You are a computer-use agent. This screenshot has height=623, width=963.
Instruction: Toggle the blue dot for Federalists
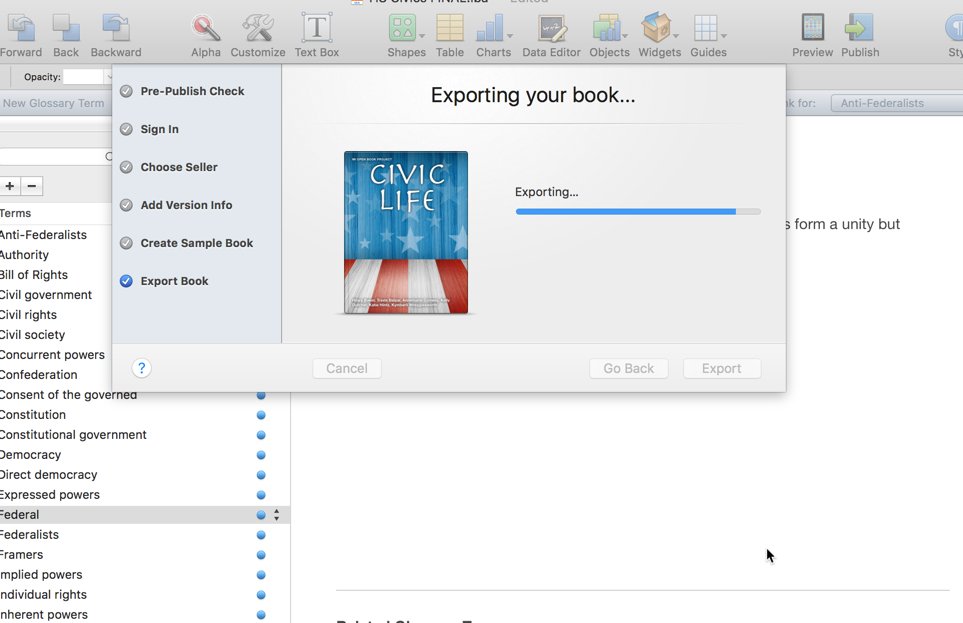[261, 535]
